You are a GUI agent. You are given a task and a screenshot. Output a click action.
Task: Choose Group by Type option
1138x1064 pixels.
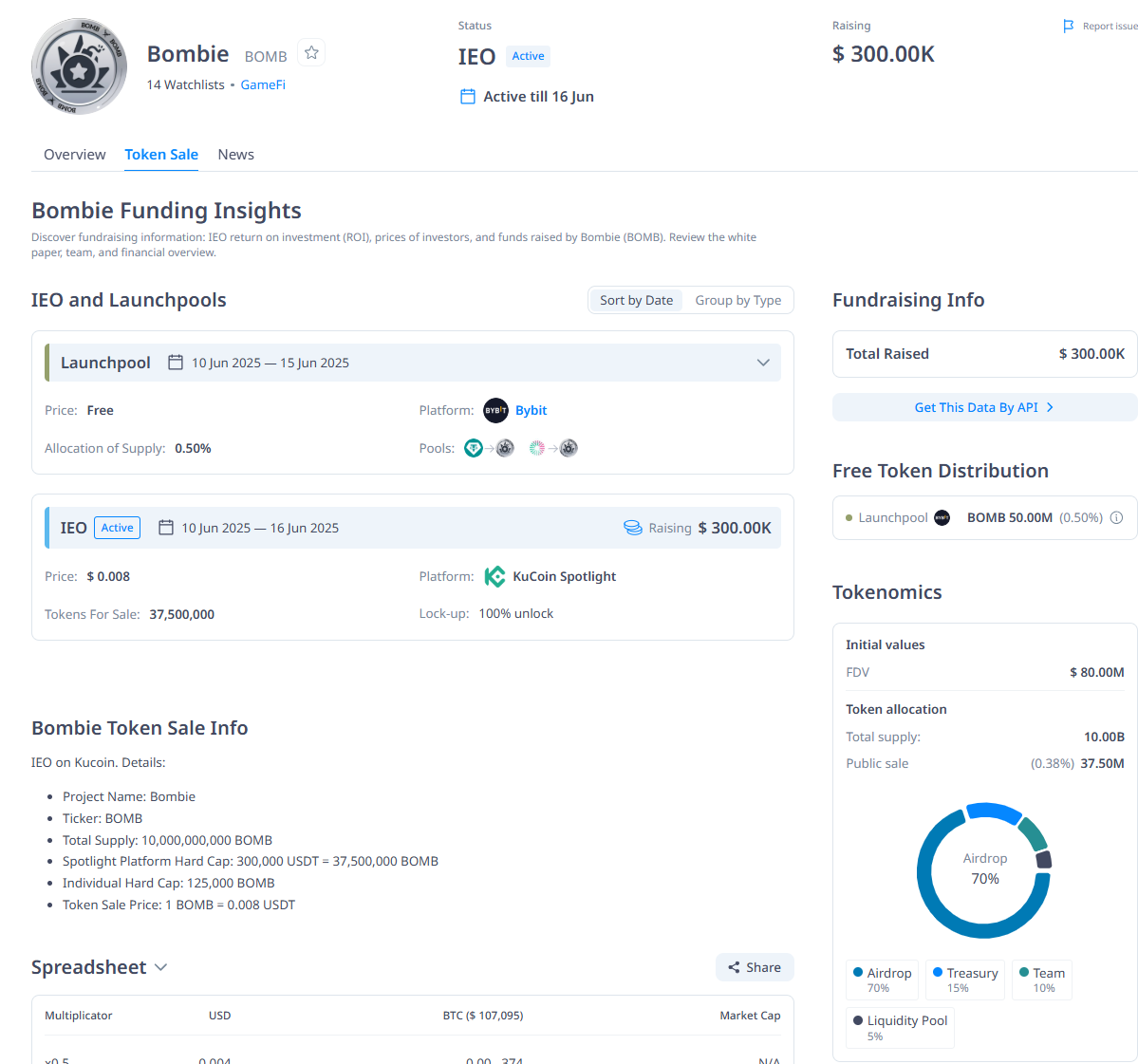[x=738, y=301]
